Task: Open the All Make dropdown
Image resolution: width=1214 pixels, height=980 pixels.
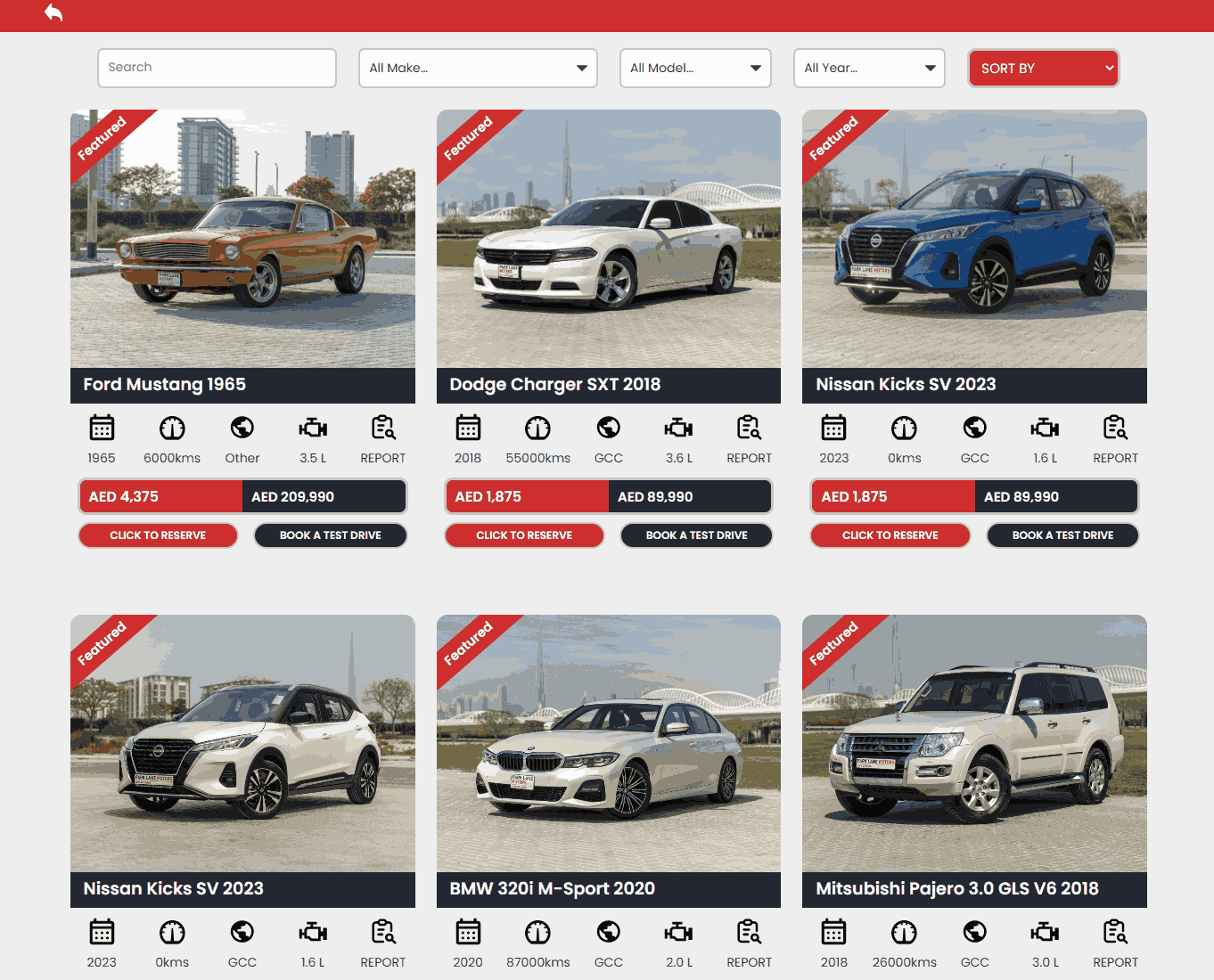Action: pos(478,68)
